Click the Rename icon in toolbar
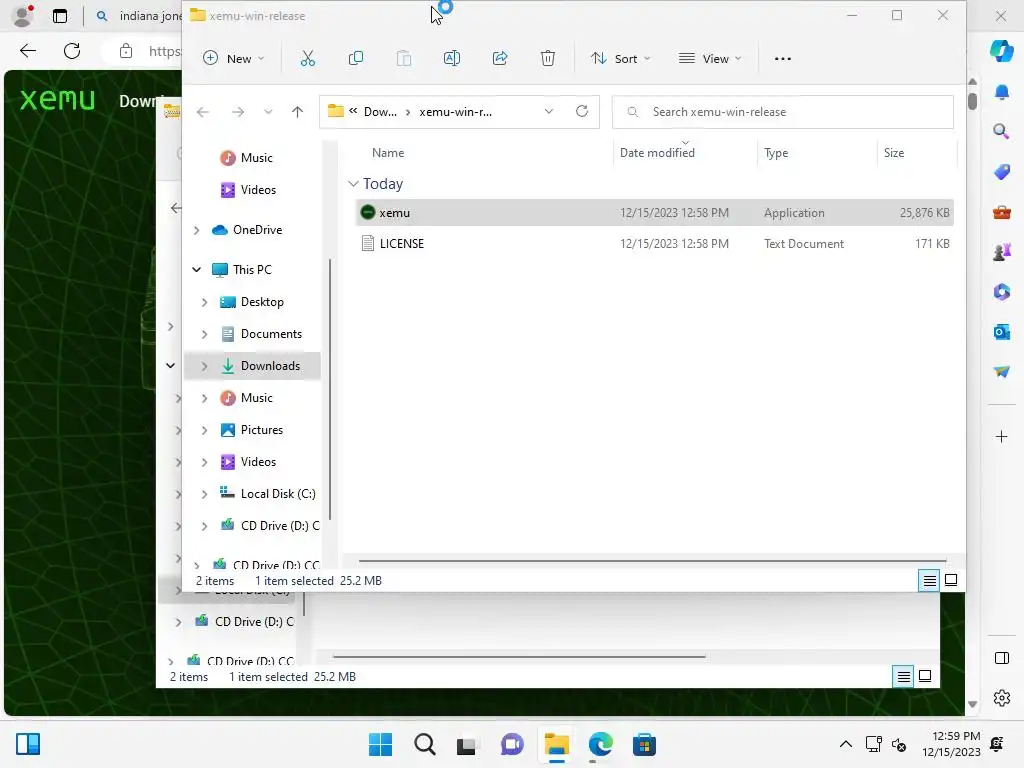This screenshot has width=1024, height=768. (x=451, y=59)
